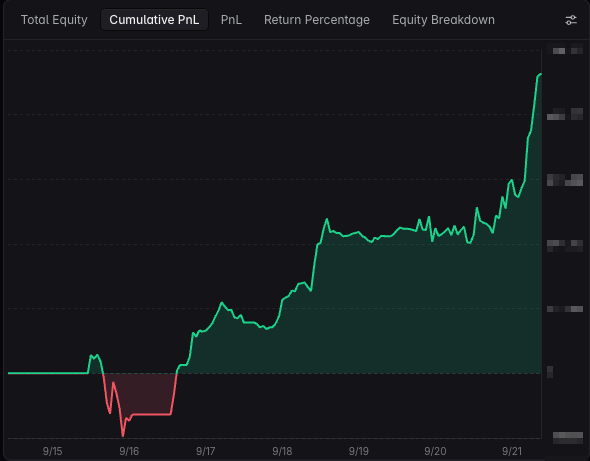Click the red negative PnL trough
Image resolution: width=590 pixels, height=461 pixels.
click(x=123, y=435)
